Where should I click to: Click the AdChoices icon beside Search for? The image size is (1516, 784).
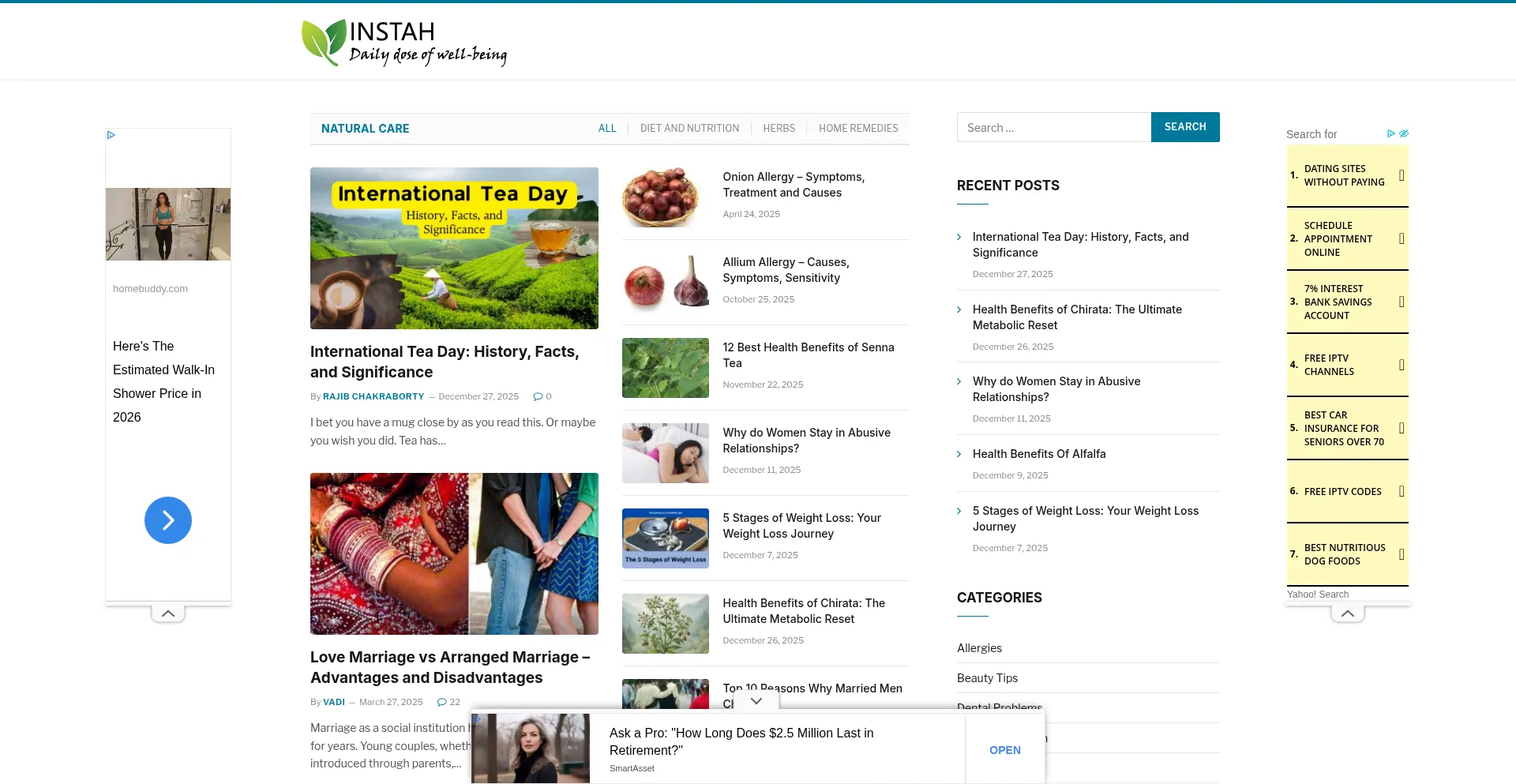point(1391,133)
